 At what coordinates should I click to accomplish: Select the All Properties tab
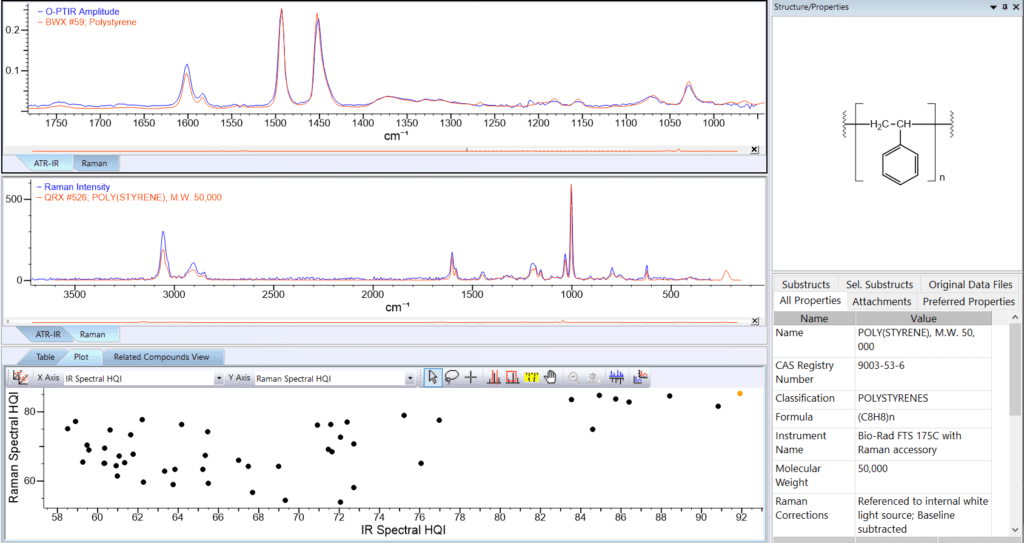click(x=810, y=301)
